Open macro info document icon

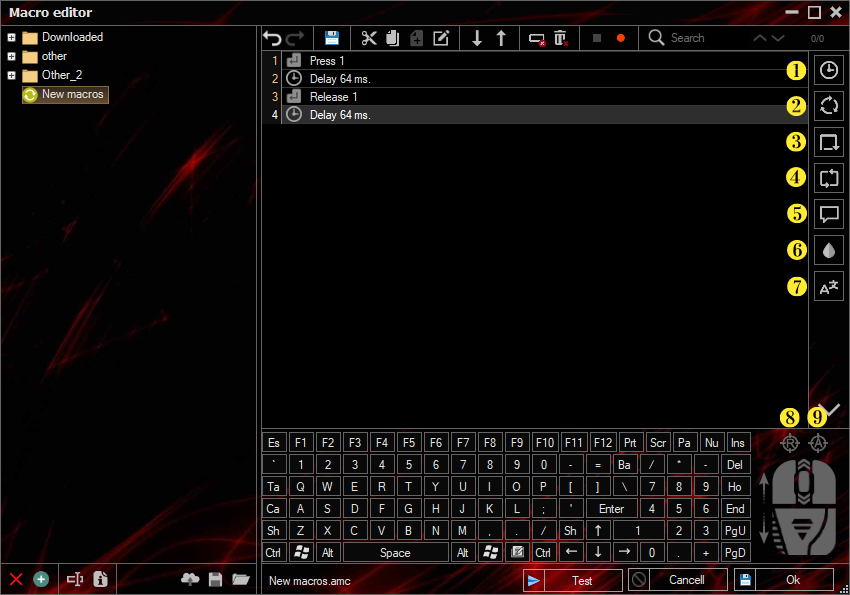[x=100, y=579]
